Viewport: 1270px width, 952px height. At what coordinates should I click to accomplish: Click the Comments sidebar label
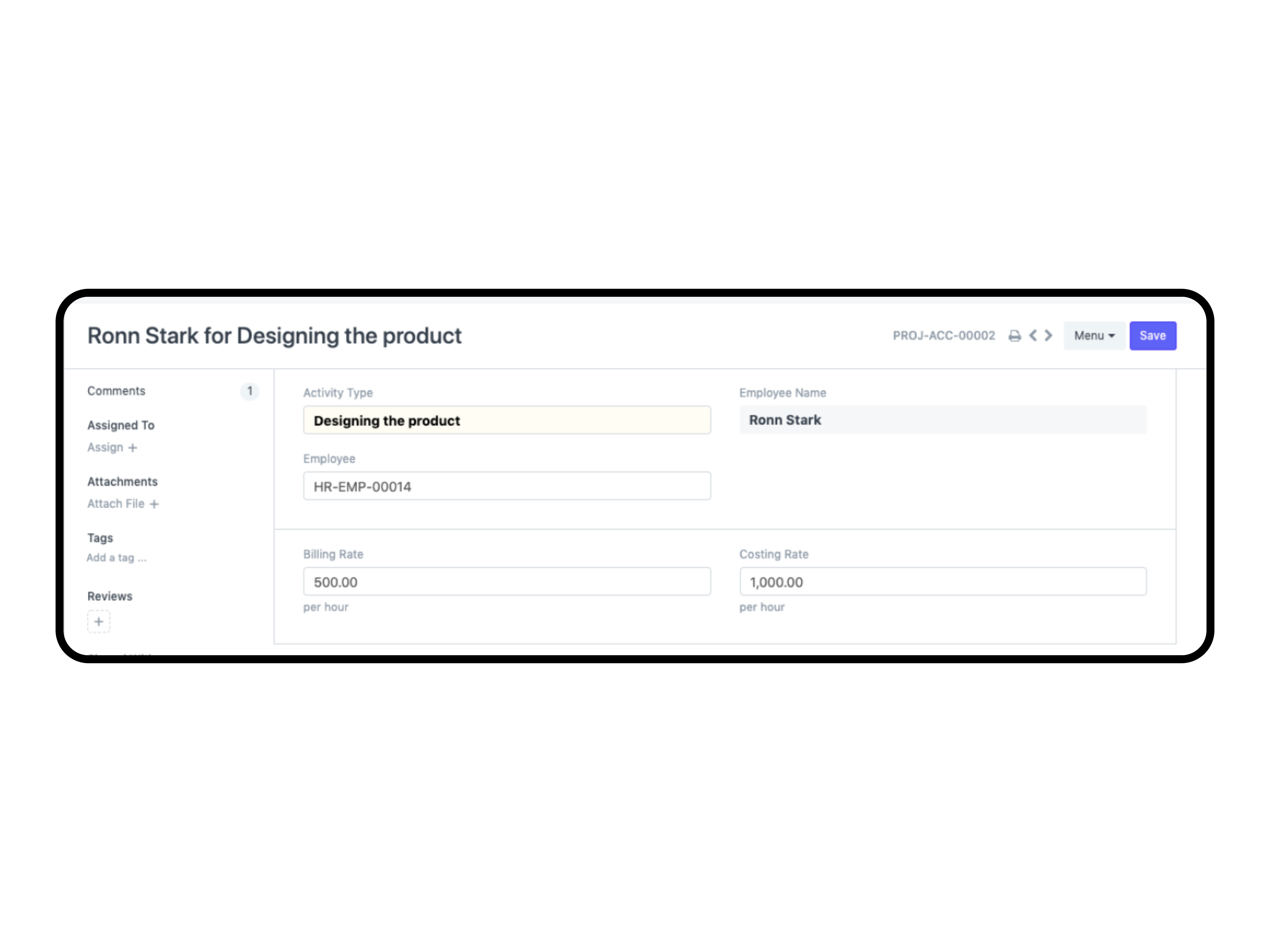coord(116,391)
